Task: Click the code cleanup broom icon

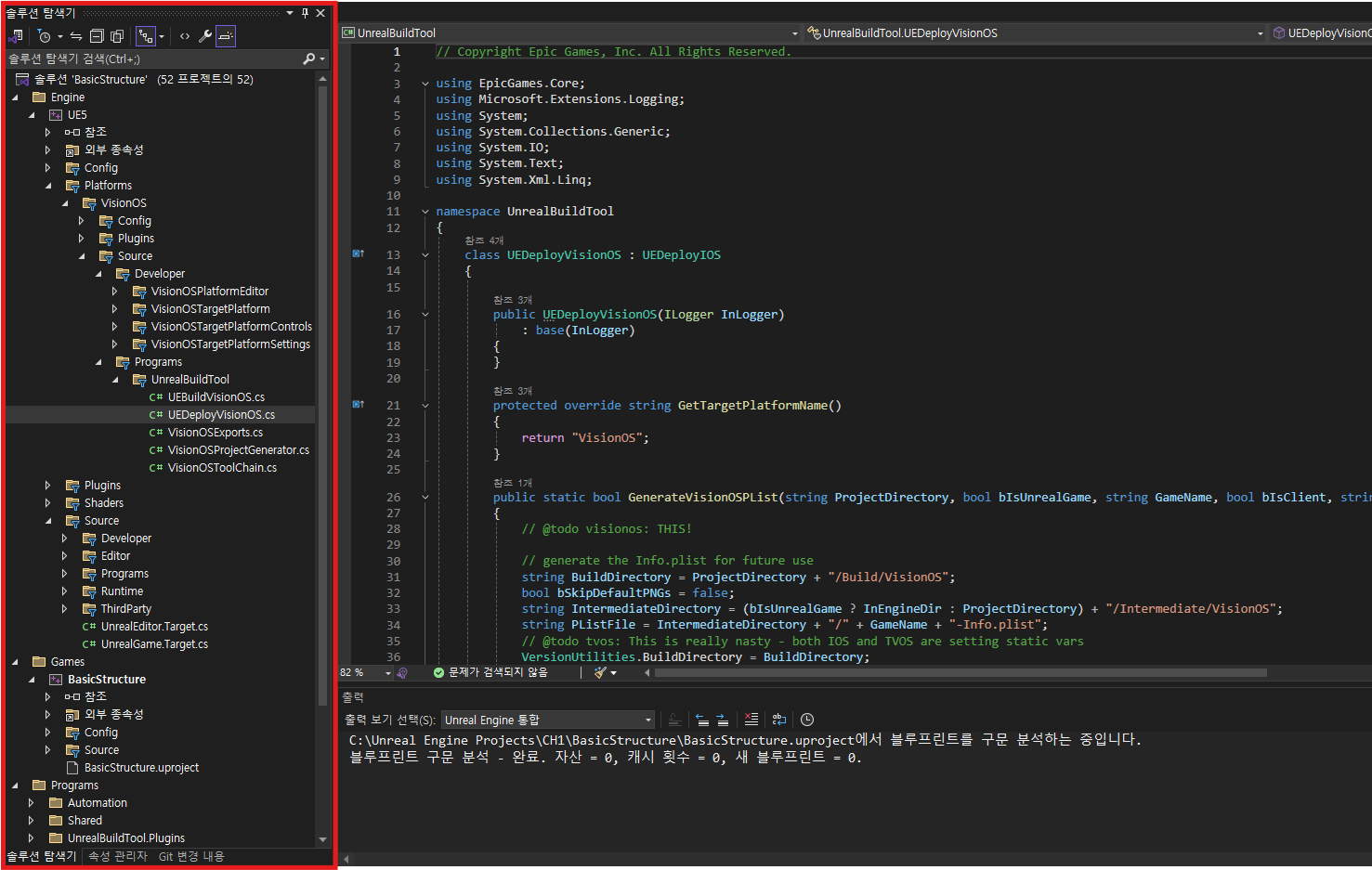Action: [x=601, y=672]
